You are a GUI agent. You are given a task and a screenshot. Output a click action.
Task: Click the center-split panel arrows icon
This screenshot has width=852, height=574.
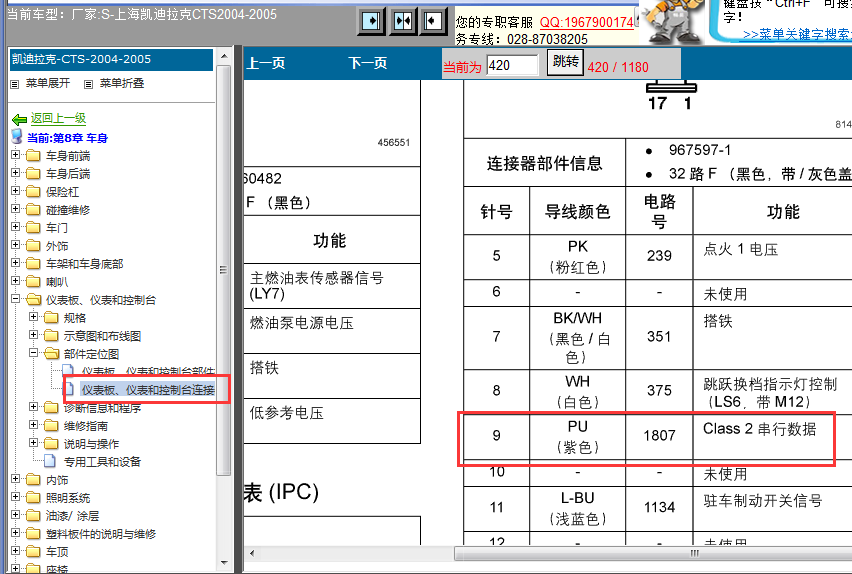tap(403, 22)
